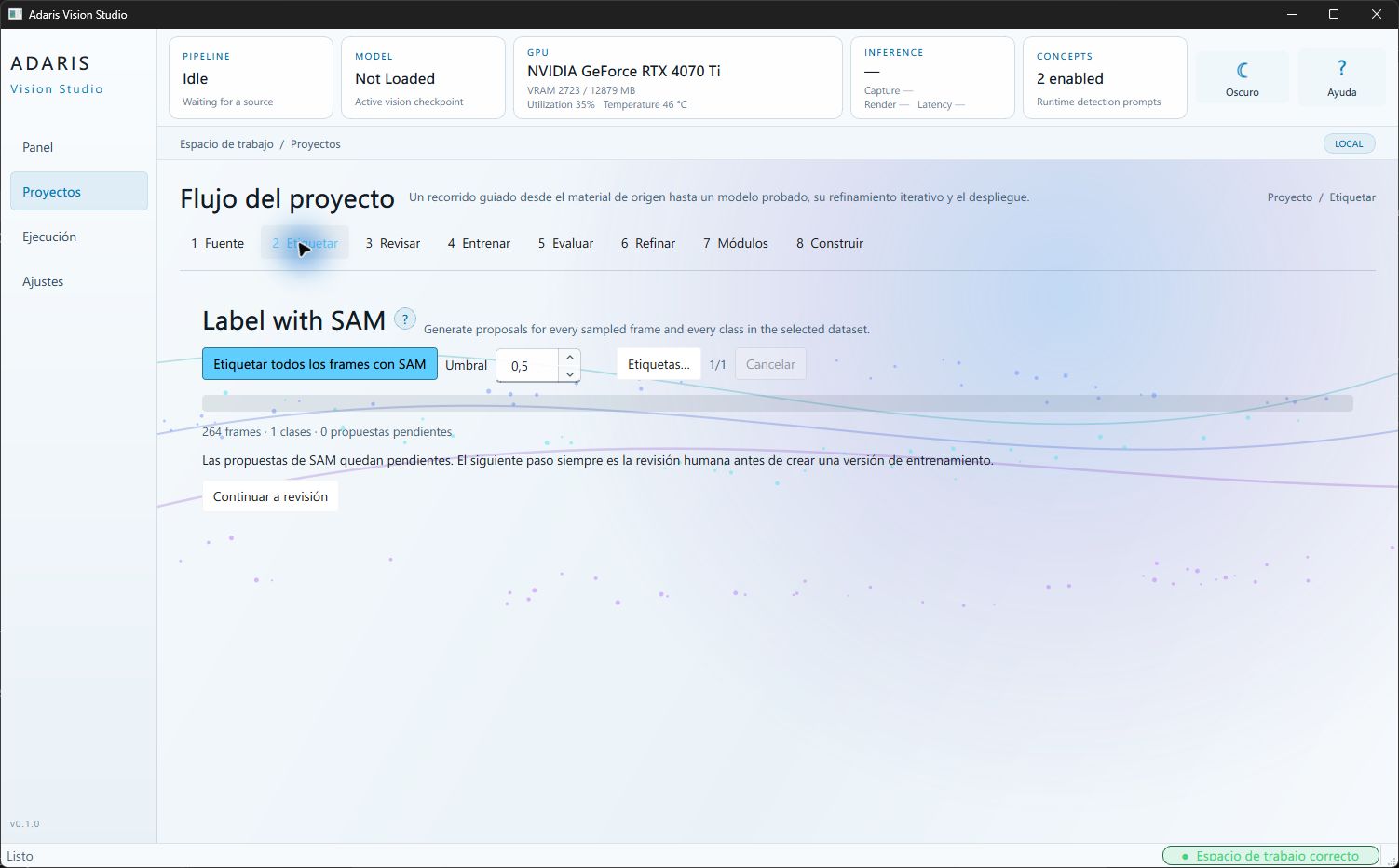Go to Ejecución in the sidebar
The height and width of the screenshot is (868, 1399).
(79, 237)
